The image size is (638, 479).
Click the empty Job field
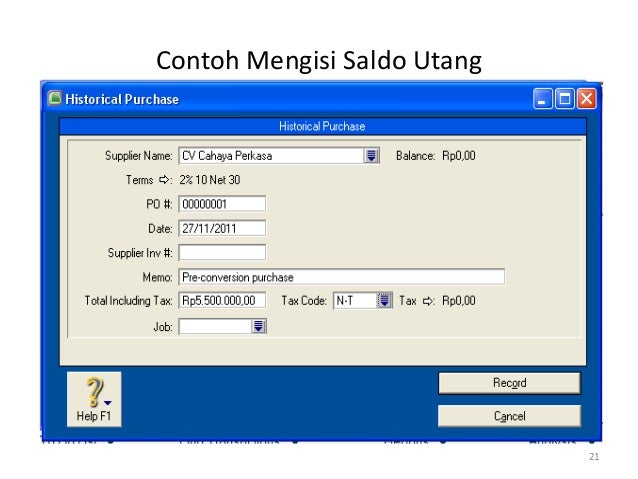(x=215, y=326)
